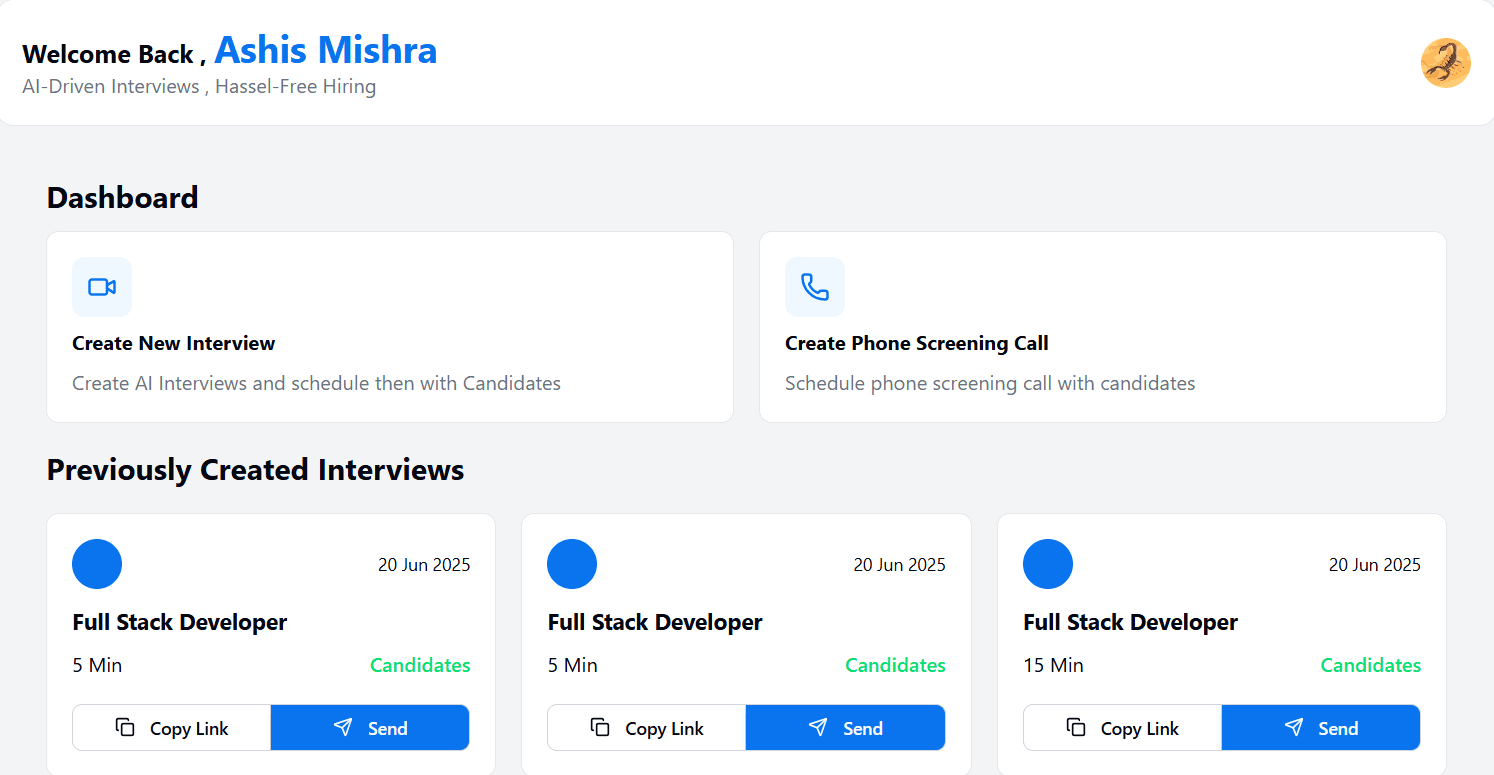The image size is (1494, 775).
Task: Select the Create New Interview card title
Action: coord(174,343)
